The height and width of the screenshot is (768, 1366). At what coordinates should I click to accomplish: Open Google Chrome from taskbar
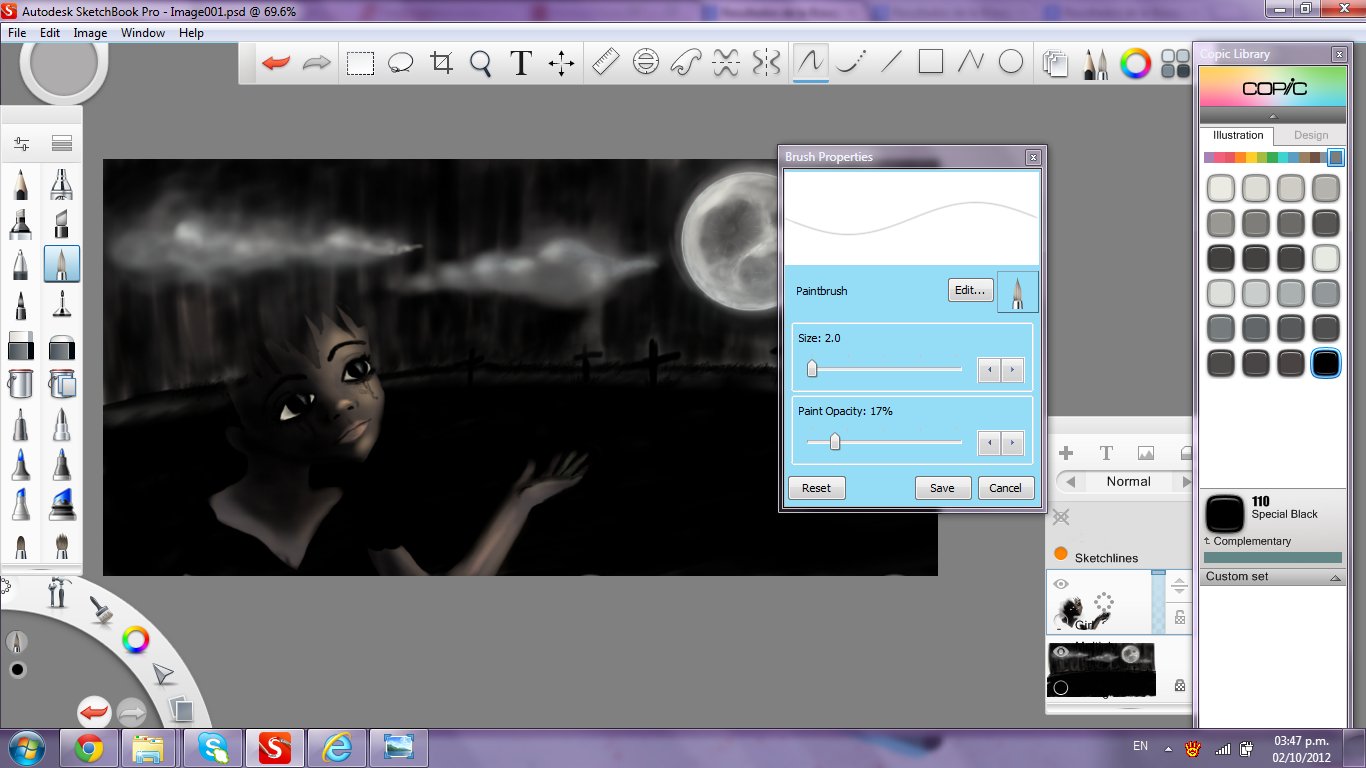[88, 748]
